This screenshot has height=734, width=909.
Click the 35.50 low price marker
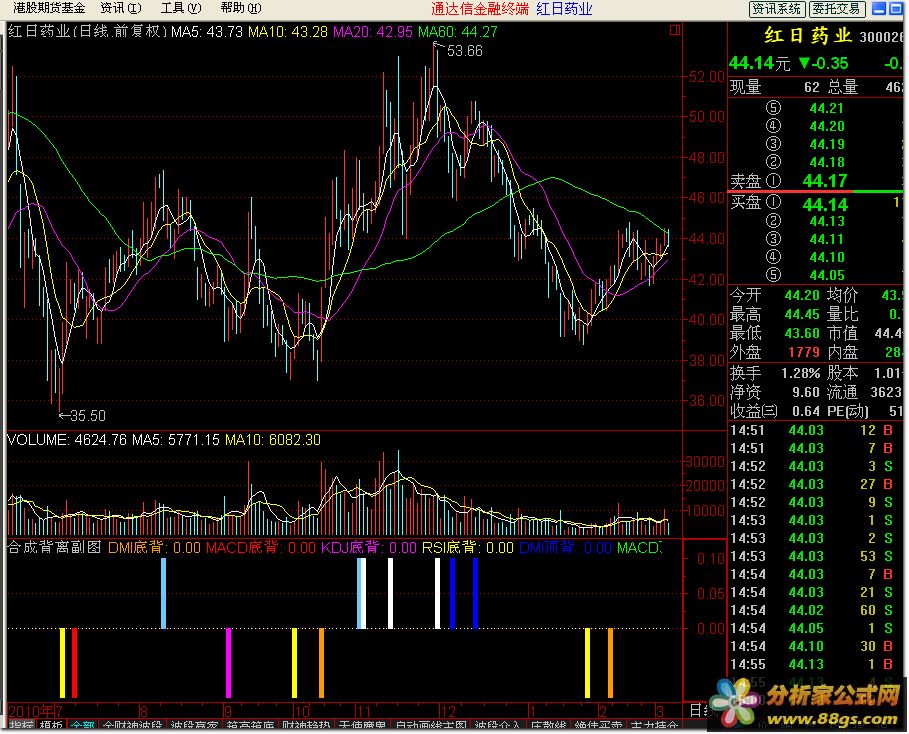click(88, 416)
